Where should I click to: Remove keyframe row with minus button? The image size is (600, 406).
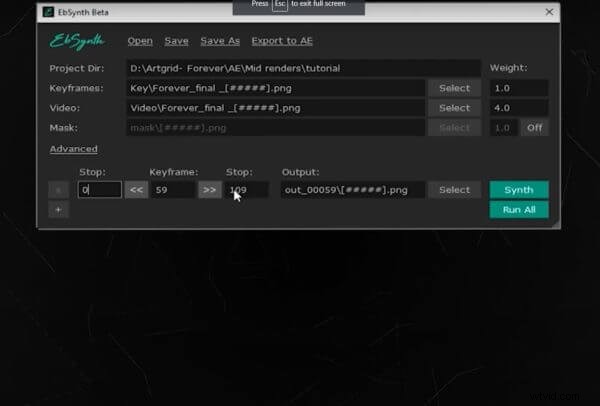click(x=58, y=190)
